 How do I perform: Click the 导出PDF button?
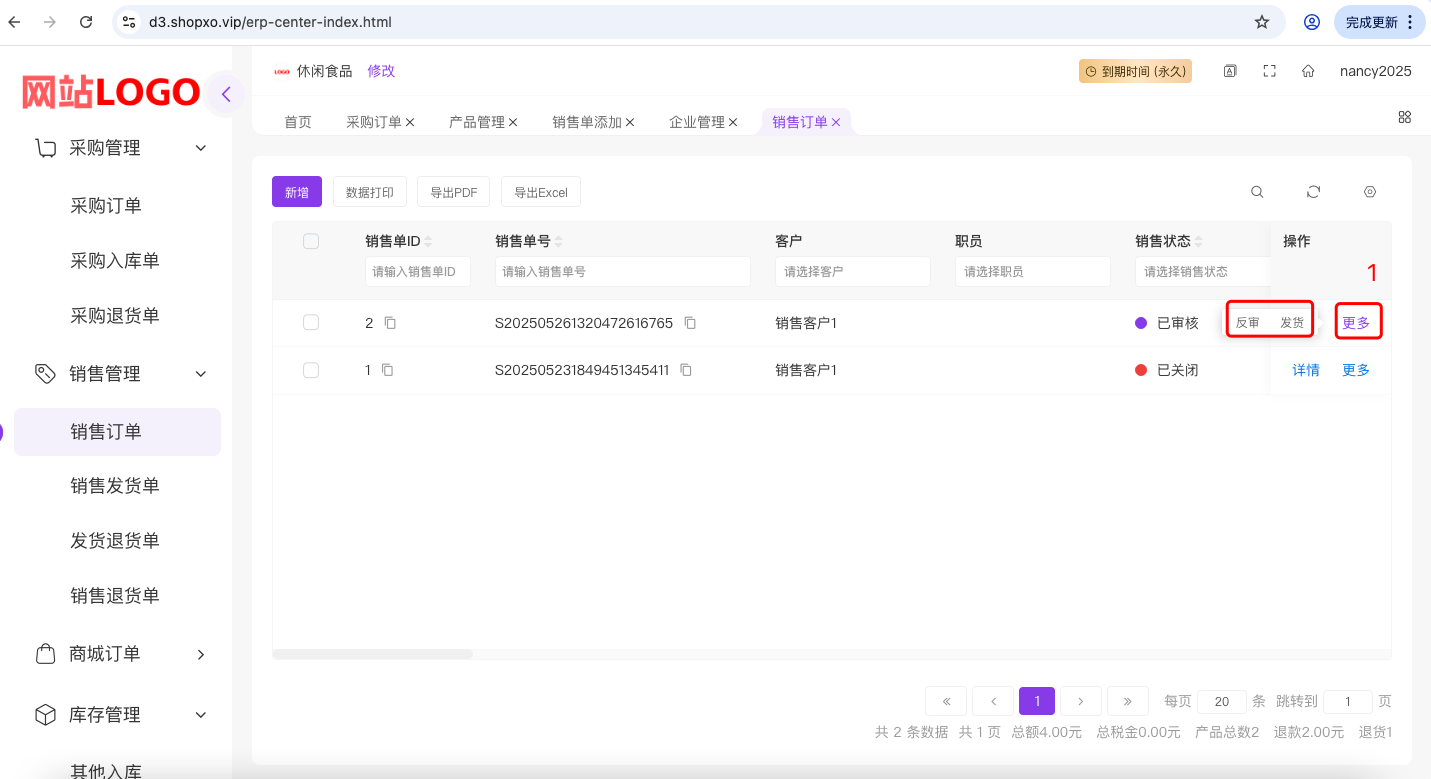point(454,192)
